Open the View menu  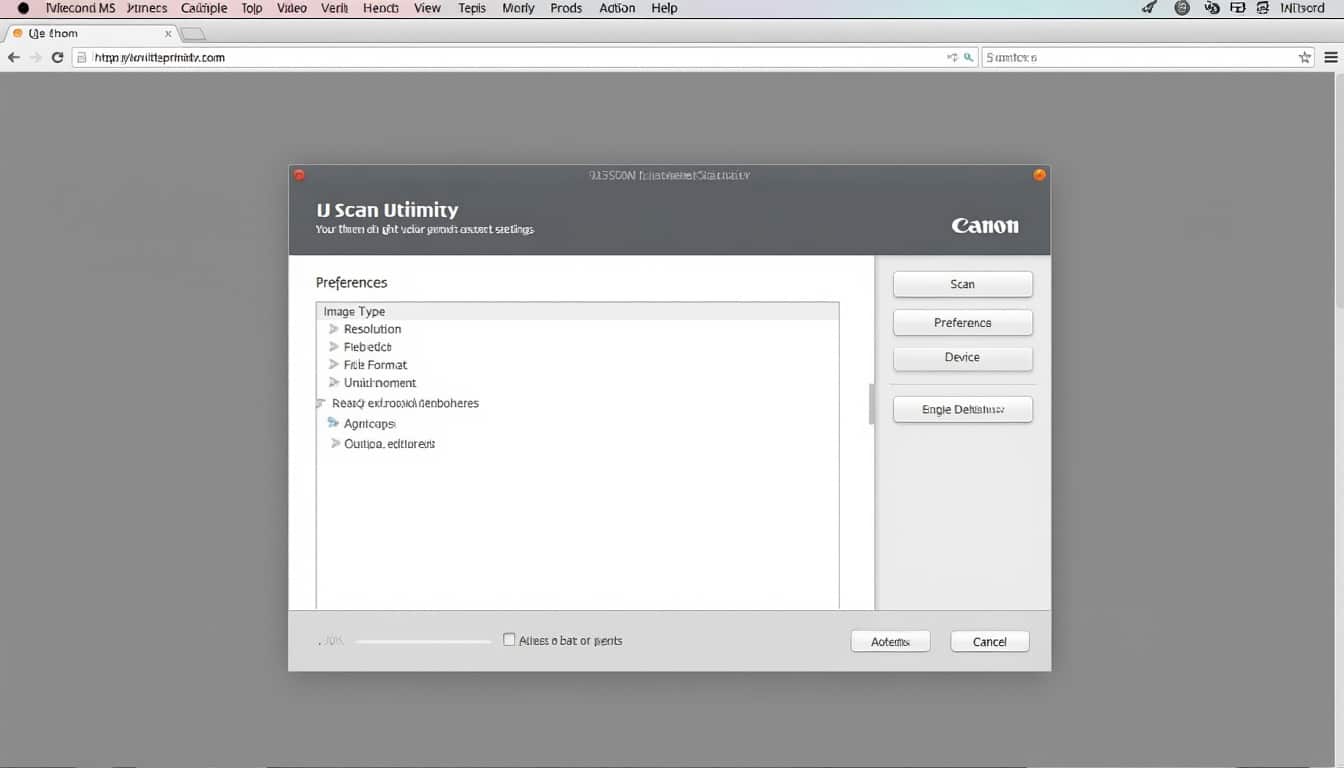(427, 8)
